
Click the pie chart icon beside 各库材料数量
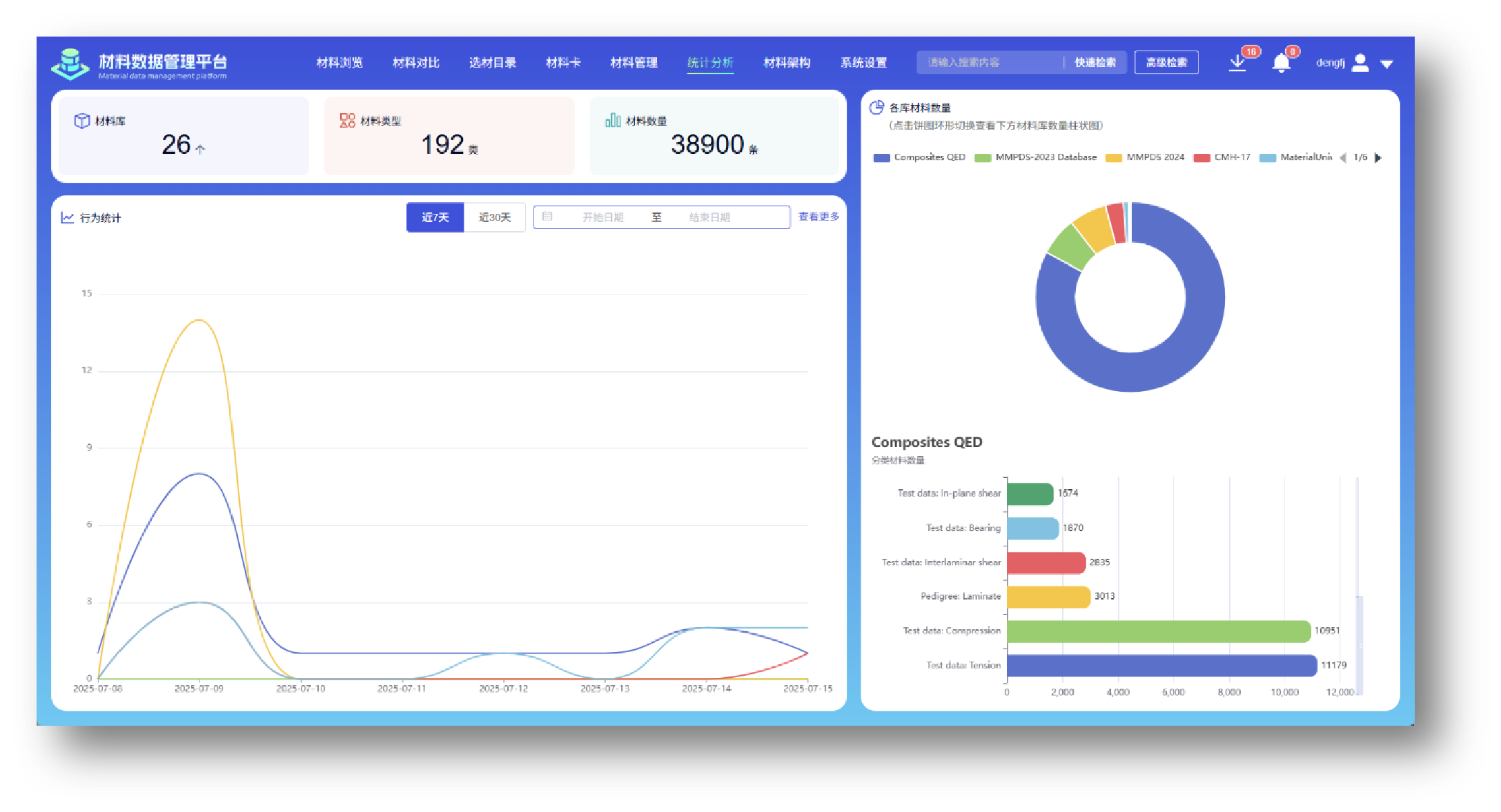[x=876, y=108]
